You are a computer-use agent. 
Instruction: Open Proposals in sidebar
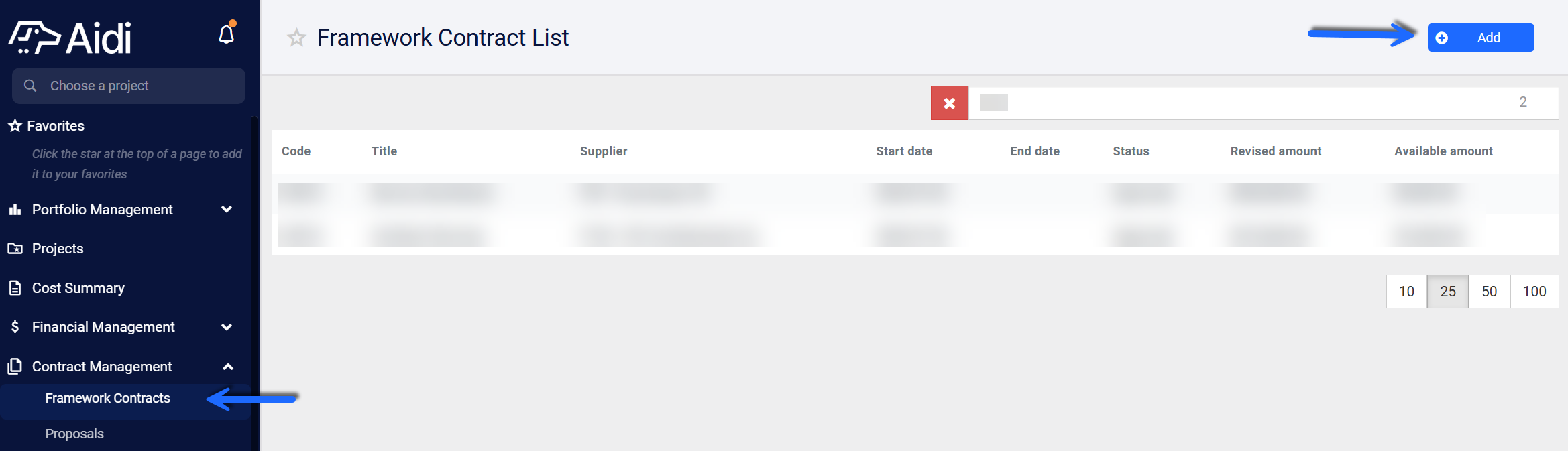point(74,434)
